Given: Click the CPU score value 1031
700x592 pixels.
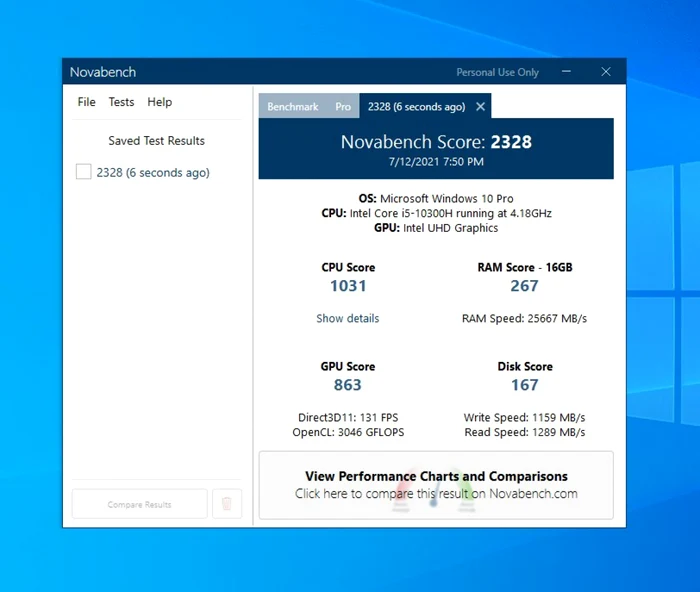Looking at the screenshot, I should point(348,286).
